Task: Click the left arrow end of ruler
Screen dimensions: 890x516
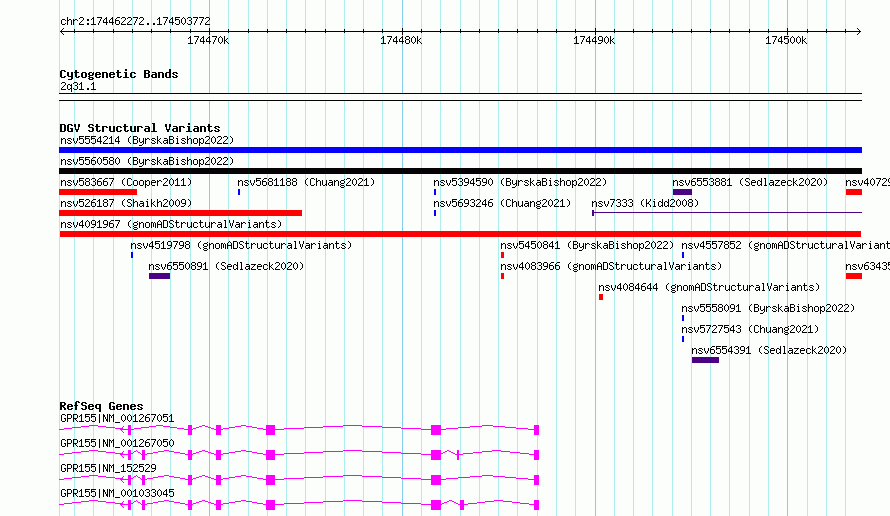Action: pos(62,31)
